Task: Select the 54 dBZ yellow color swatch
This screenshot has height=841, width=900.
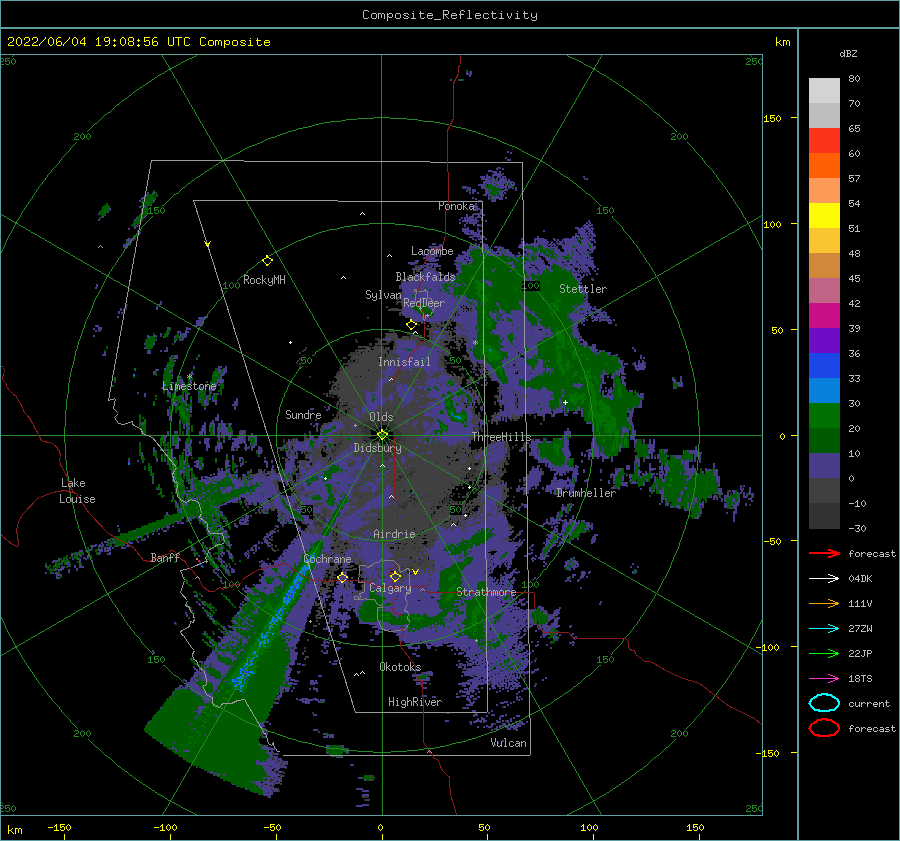Action: tap(824, 215)
